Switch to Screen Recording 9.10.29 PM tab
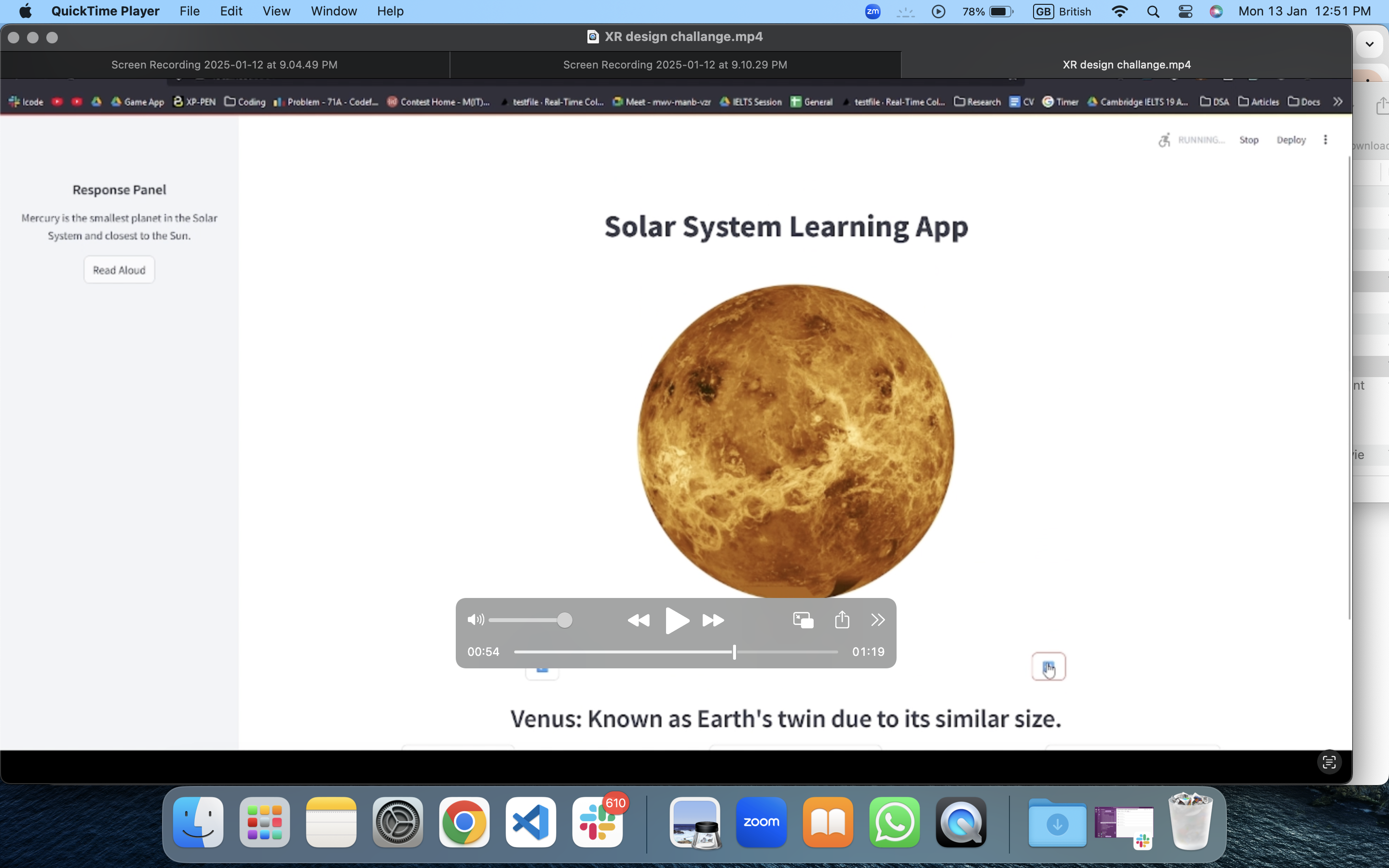 coord(675,65)
